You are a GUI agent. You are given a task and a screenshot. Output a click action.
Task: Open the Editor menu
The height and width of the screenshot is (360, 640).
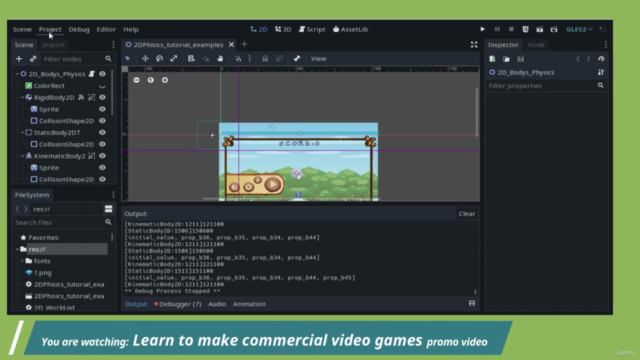point(106,29)
